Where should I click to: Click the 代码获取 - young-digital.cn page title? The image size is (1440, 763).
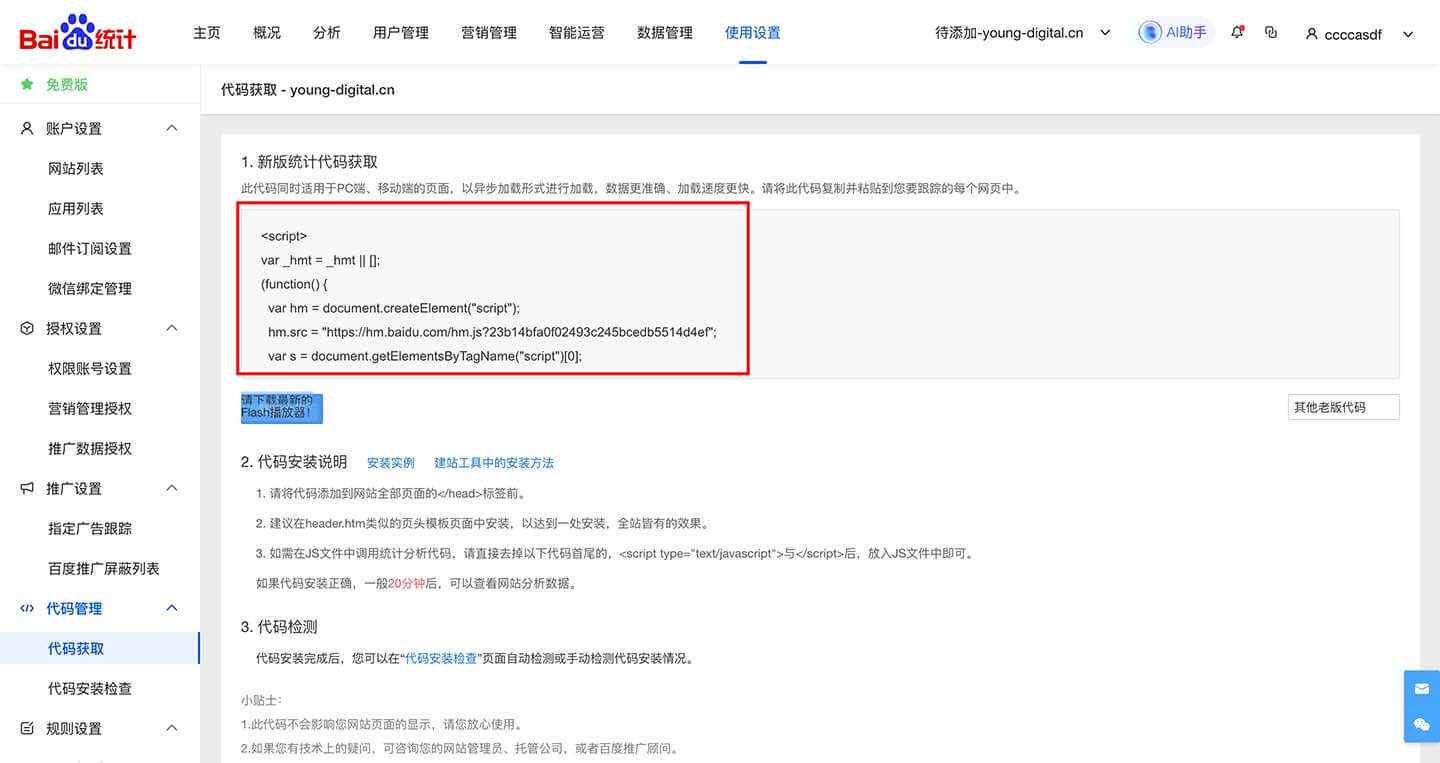tap(307, 90)
